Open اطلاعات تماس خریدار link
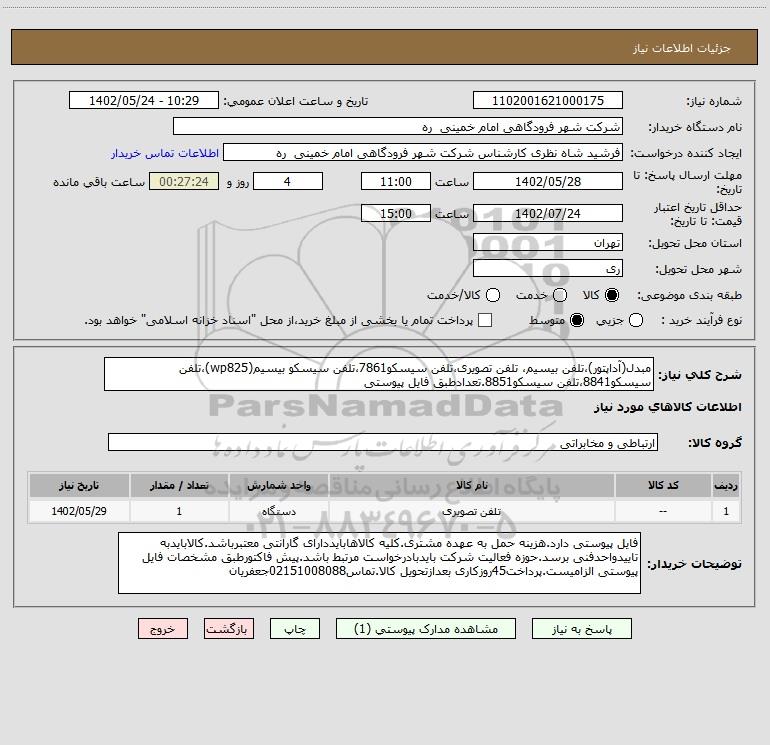Screen dimensions: 770x745 [165, 153]
